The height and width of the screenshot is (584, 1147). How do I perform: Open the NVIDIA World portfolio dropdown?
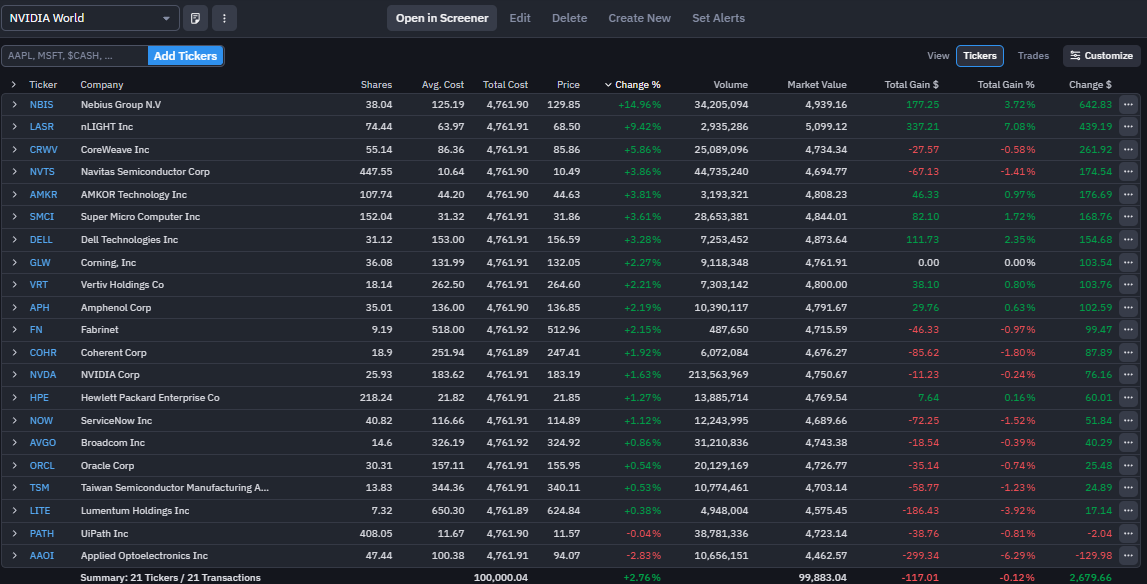[x=90, y=18]
